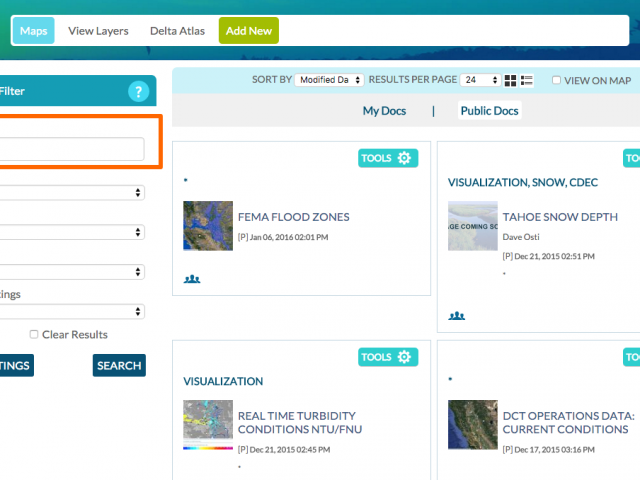Open Sort By Modified Date dropdown
Screen dimensions: 640x480
(x=329, y=80)
